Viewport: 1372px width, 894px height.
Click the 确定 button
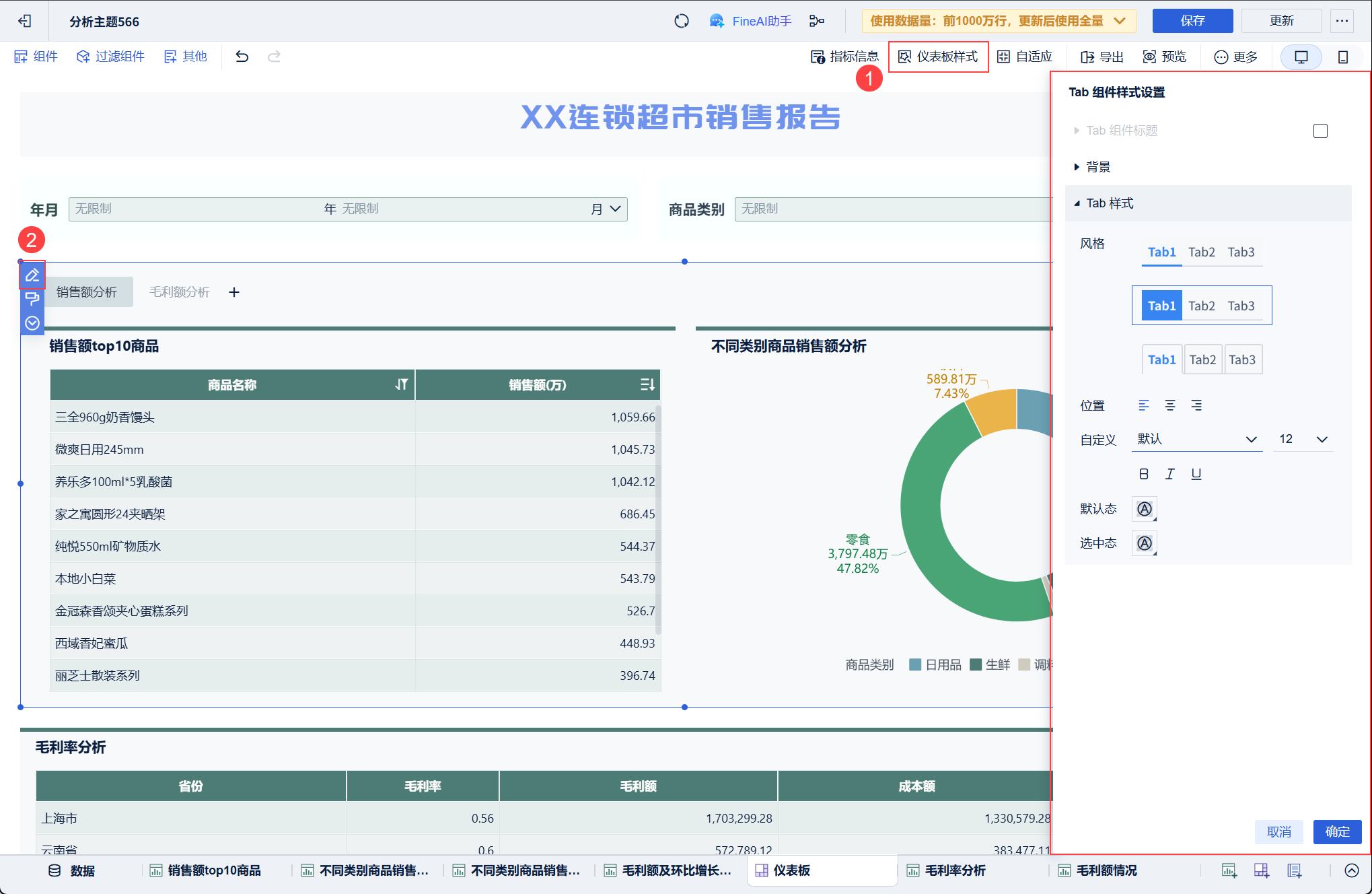tap(1336, 831)
